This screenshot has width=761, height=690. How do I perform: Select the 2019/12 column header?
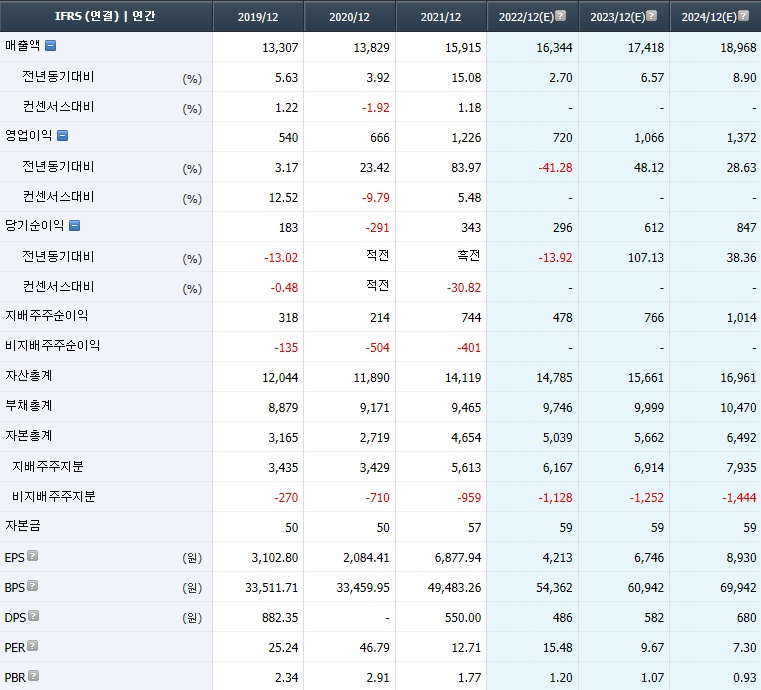click(258, 16)
